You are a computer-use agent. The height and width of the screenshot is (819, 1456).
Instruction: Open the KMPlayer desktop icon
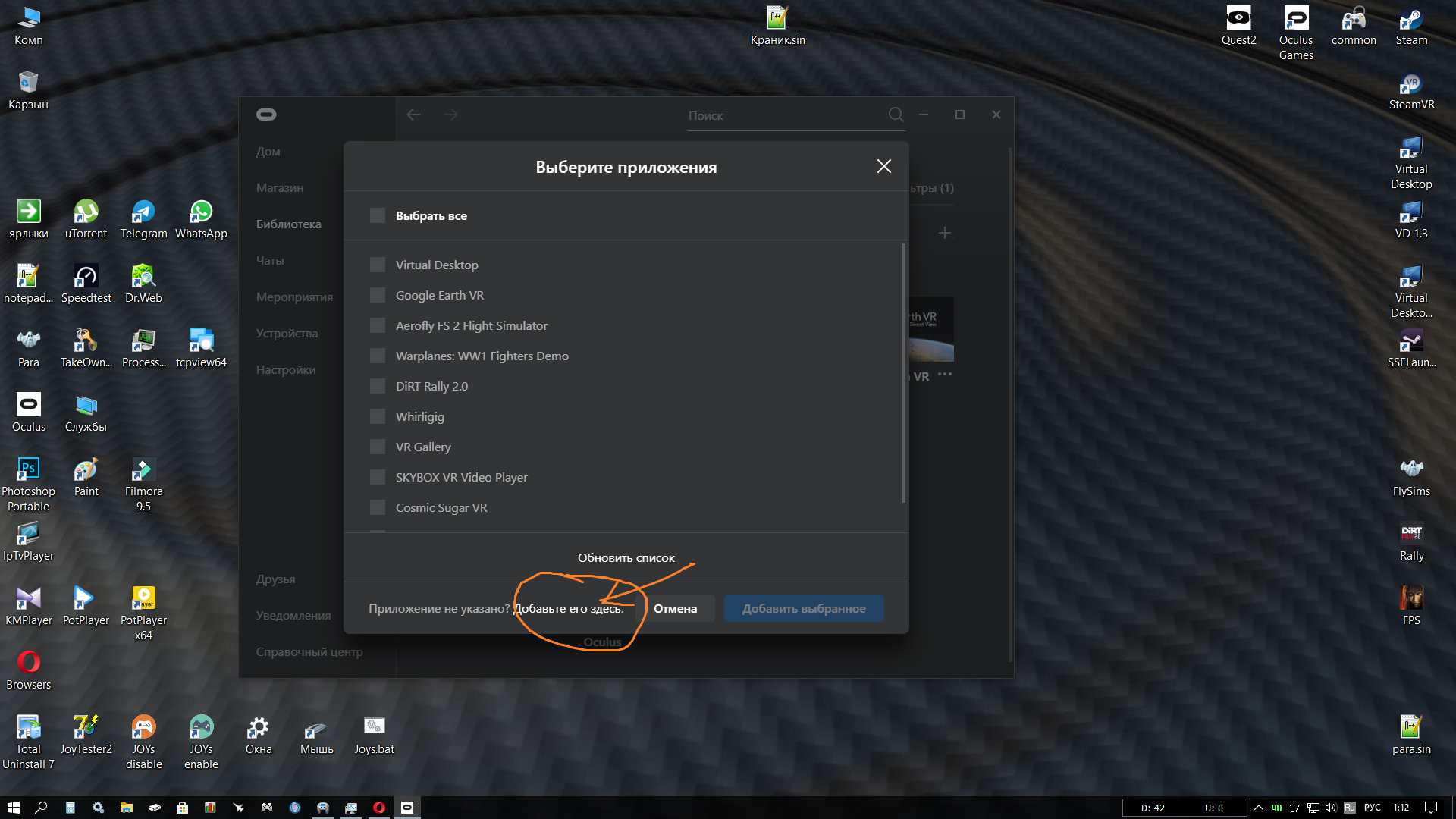click(29, 607)
